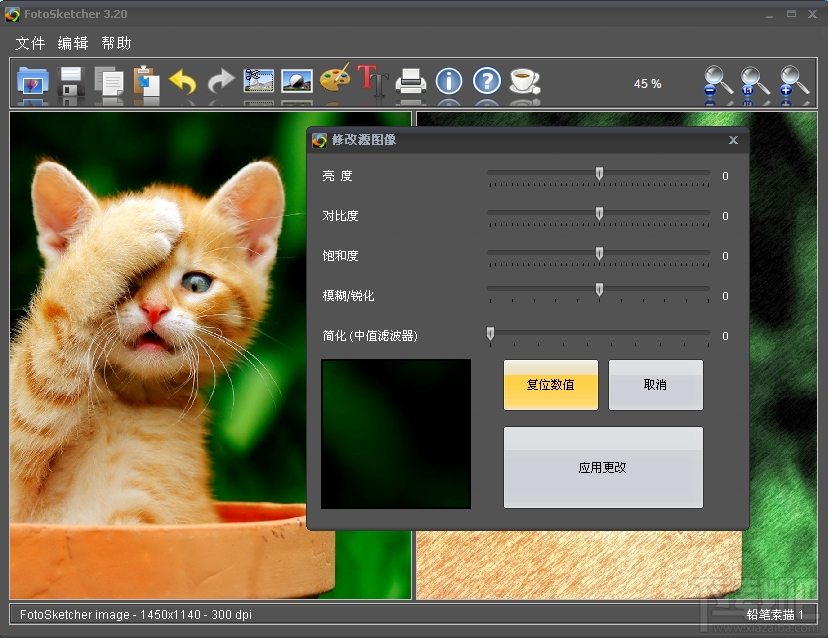The width and height of the screenshot is (828, 638).
Task: Click the 45 % zoom level text
Action: tap(647, 83)
